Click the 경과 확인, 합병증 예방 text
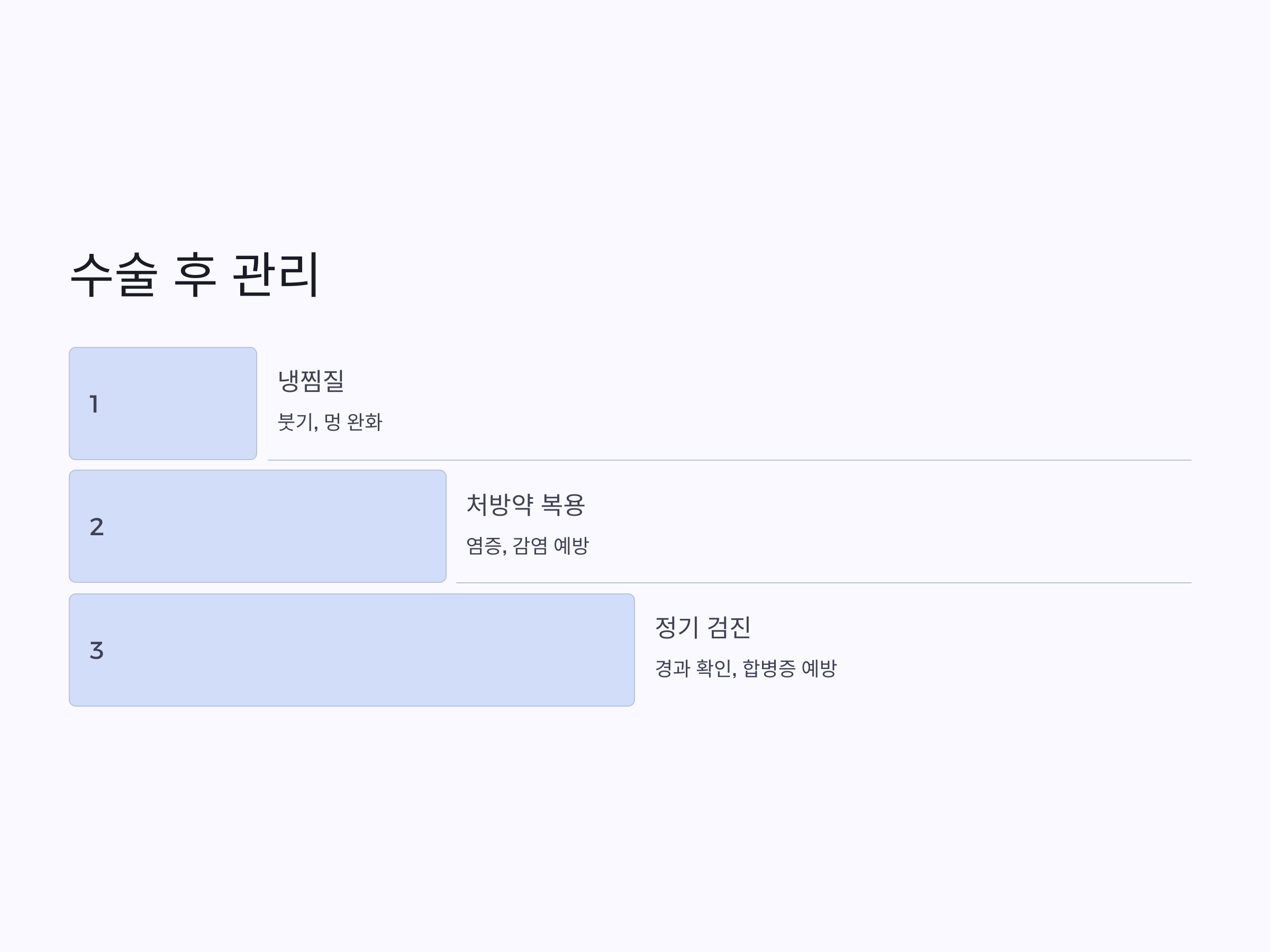Screen dimensions: 1270x952 click(x=746, y=668)
